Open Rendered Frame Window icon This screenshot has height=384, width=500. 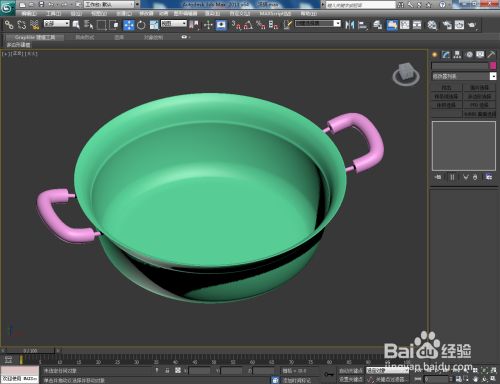click(x=459, y=25)
